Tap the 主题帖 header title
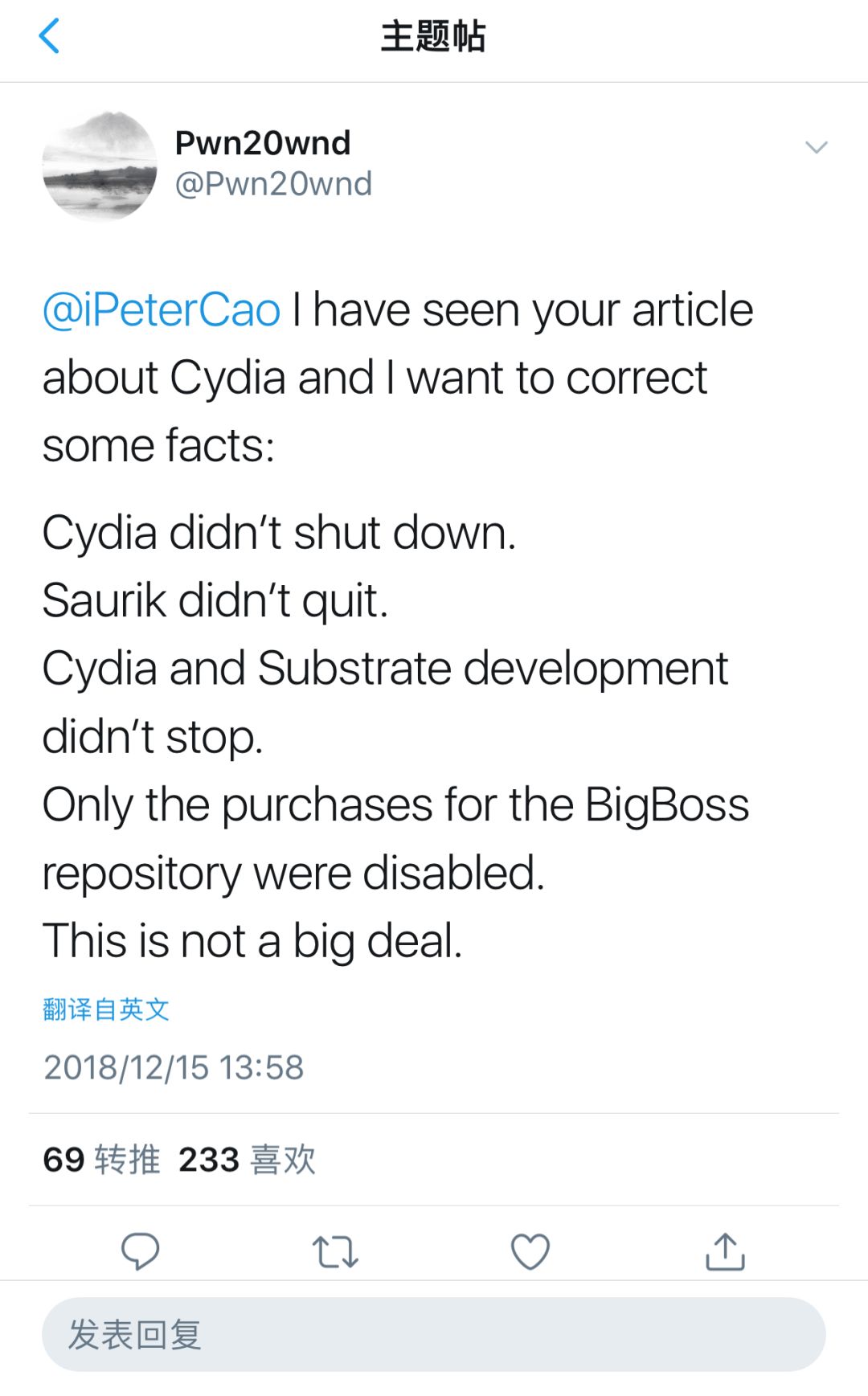The width and height of the screenshot is (868, 1396). [433, 37]
